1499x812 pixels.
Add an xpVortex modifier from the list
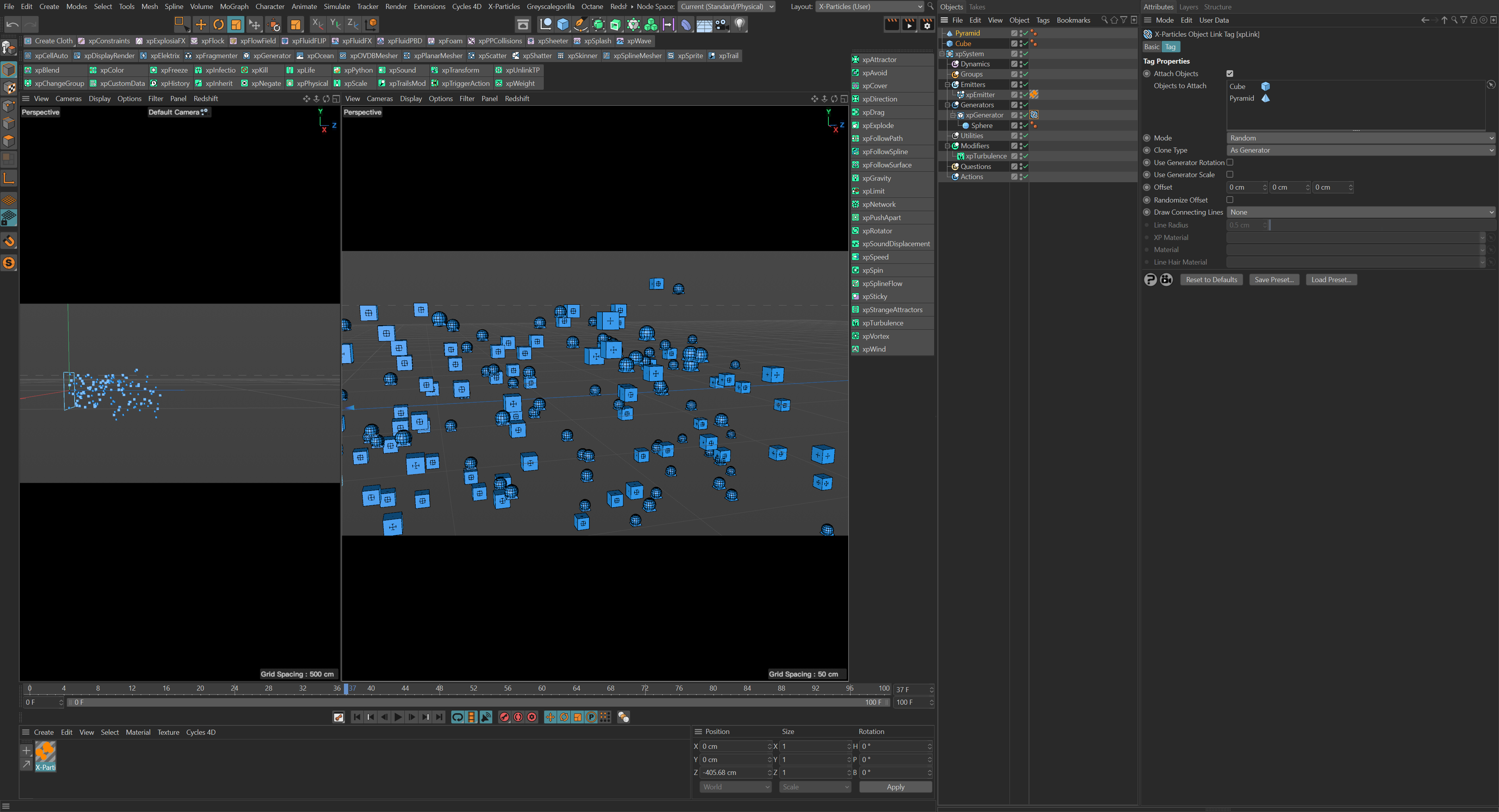tap(892, 336)
